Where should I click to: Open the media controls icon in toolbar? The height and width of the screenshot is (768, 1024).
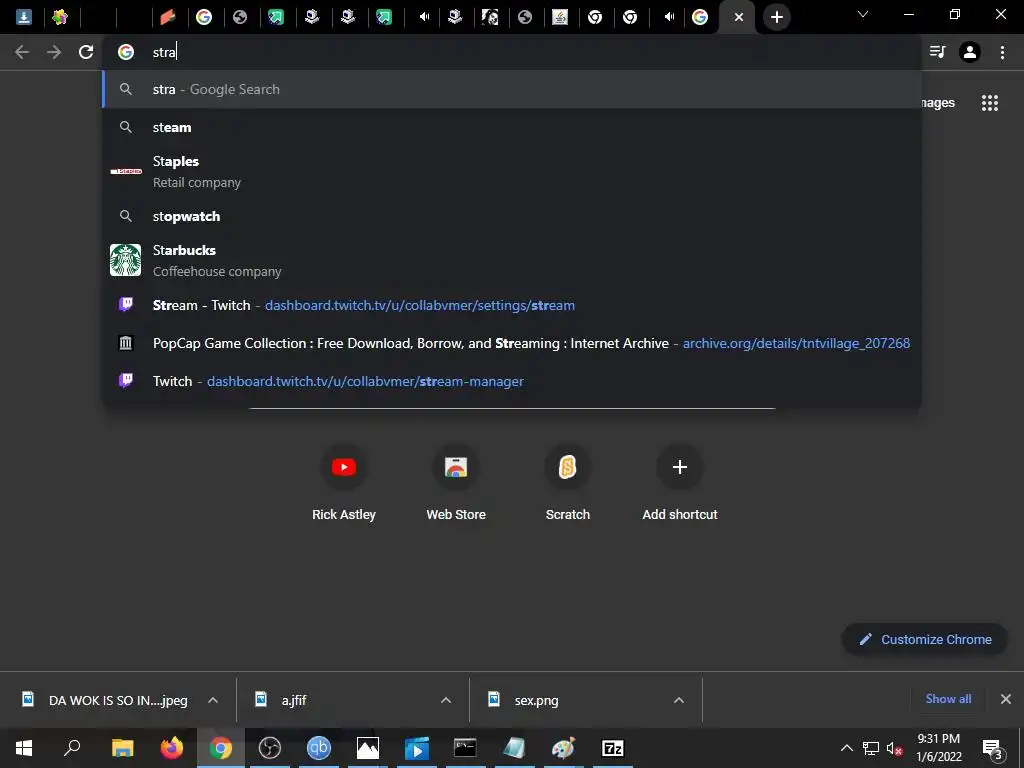(938, 52)
